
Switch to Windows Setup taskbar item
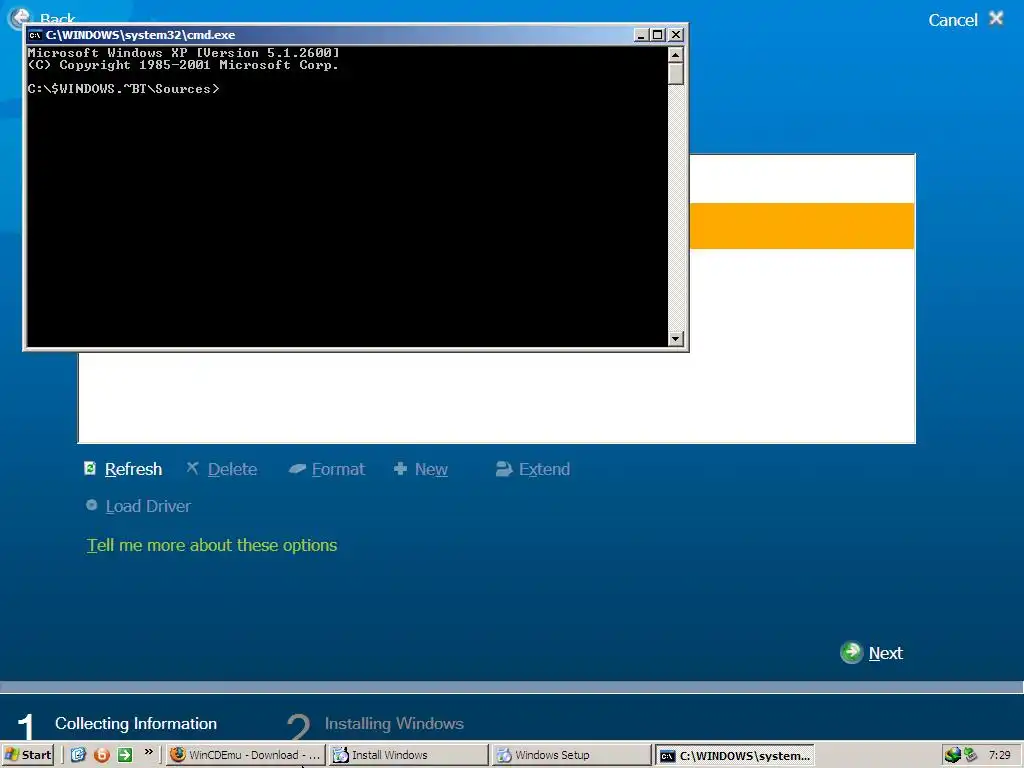pyautogui.click(x=571, y=755)
